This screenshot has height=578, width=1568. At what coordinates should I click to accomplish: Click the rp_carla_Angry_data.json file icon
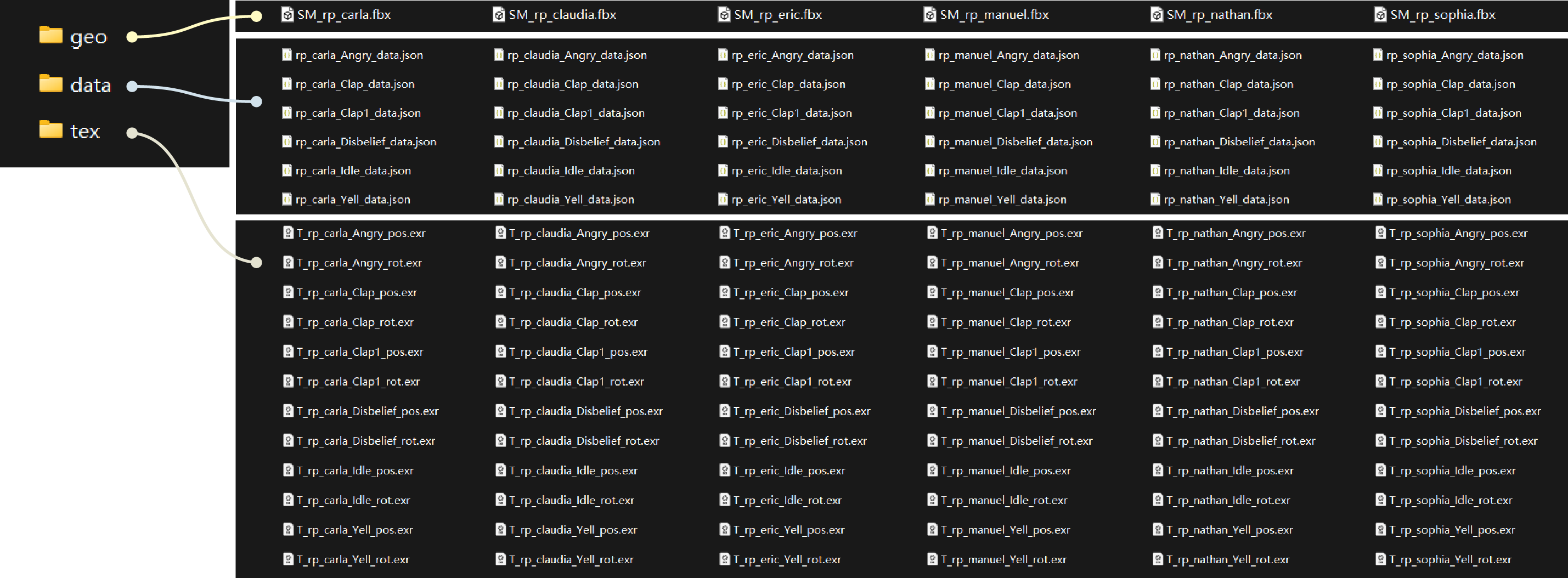point(287,55)
